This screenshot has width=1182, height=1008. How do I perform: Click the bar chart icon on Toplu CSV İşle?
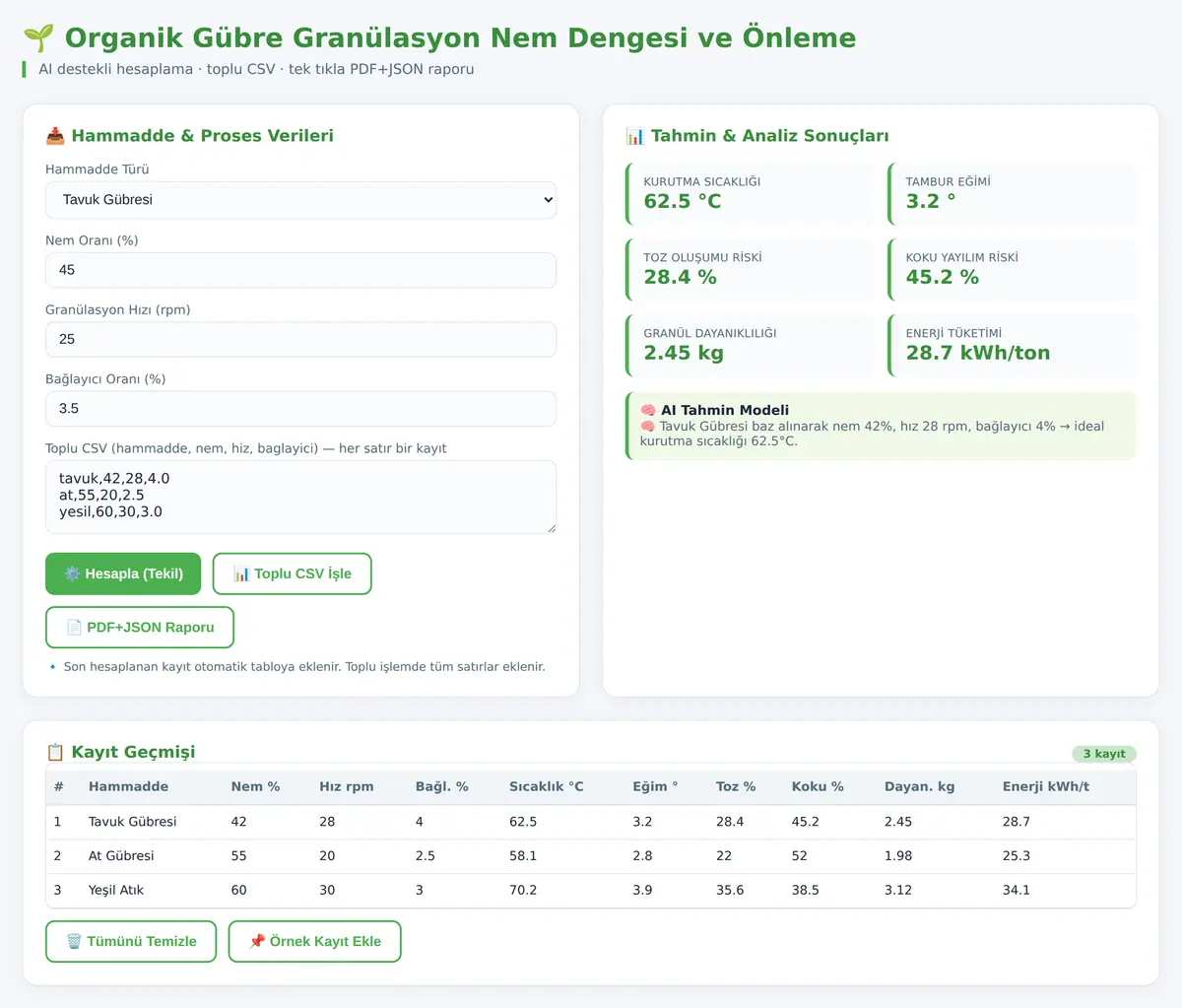tap(241, 573)
